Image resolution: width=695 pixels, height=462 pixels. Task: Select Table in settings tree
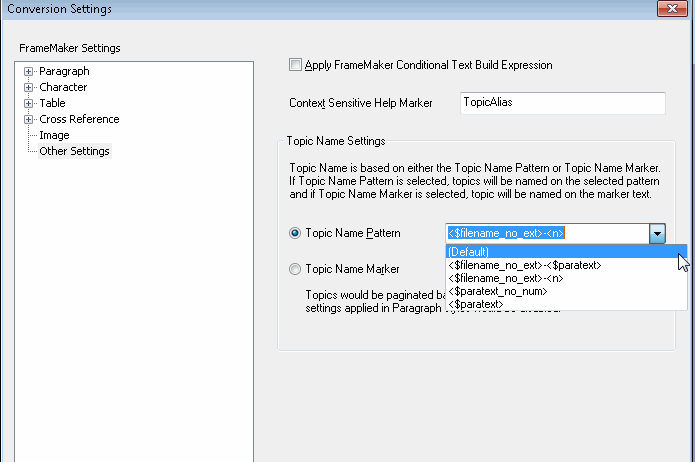(x=52, y=103)
